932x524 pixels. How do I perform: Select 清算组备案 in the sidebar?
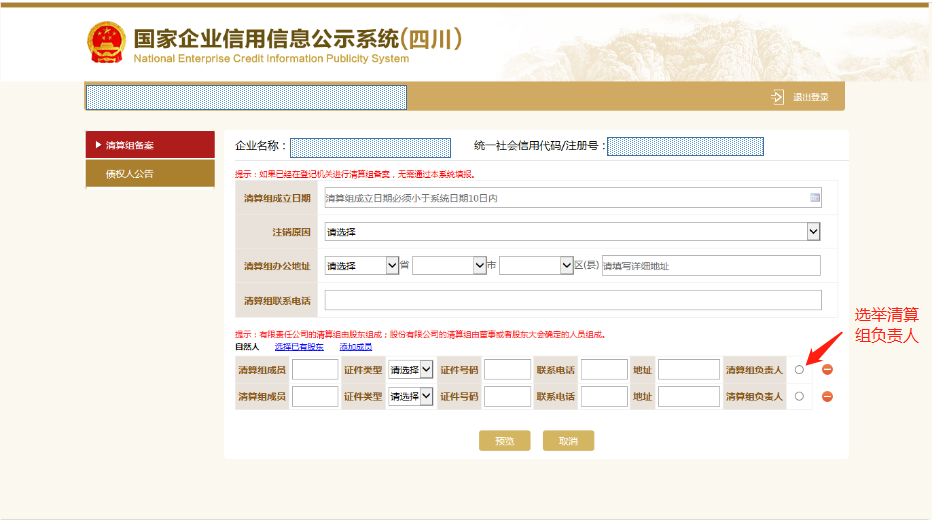coord(150,145)
